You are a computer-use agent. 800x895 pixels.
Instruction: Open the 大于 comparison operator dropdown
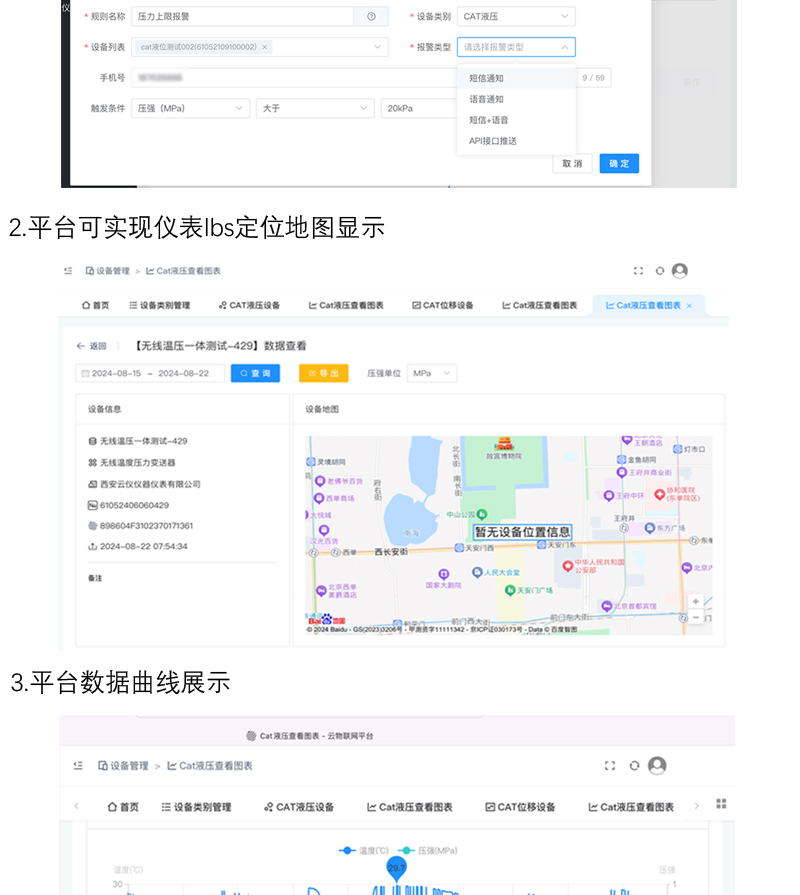[x=315, y=108]
